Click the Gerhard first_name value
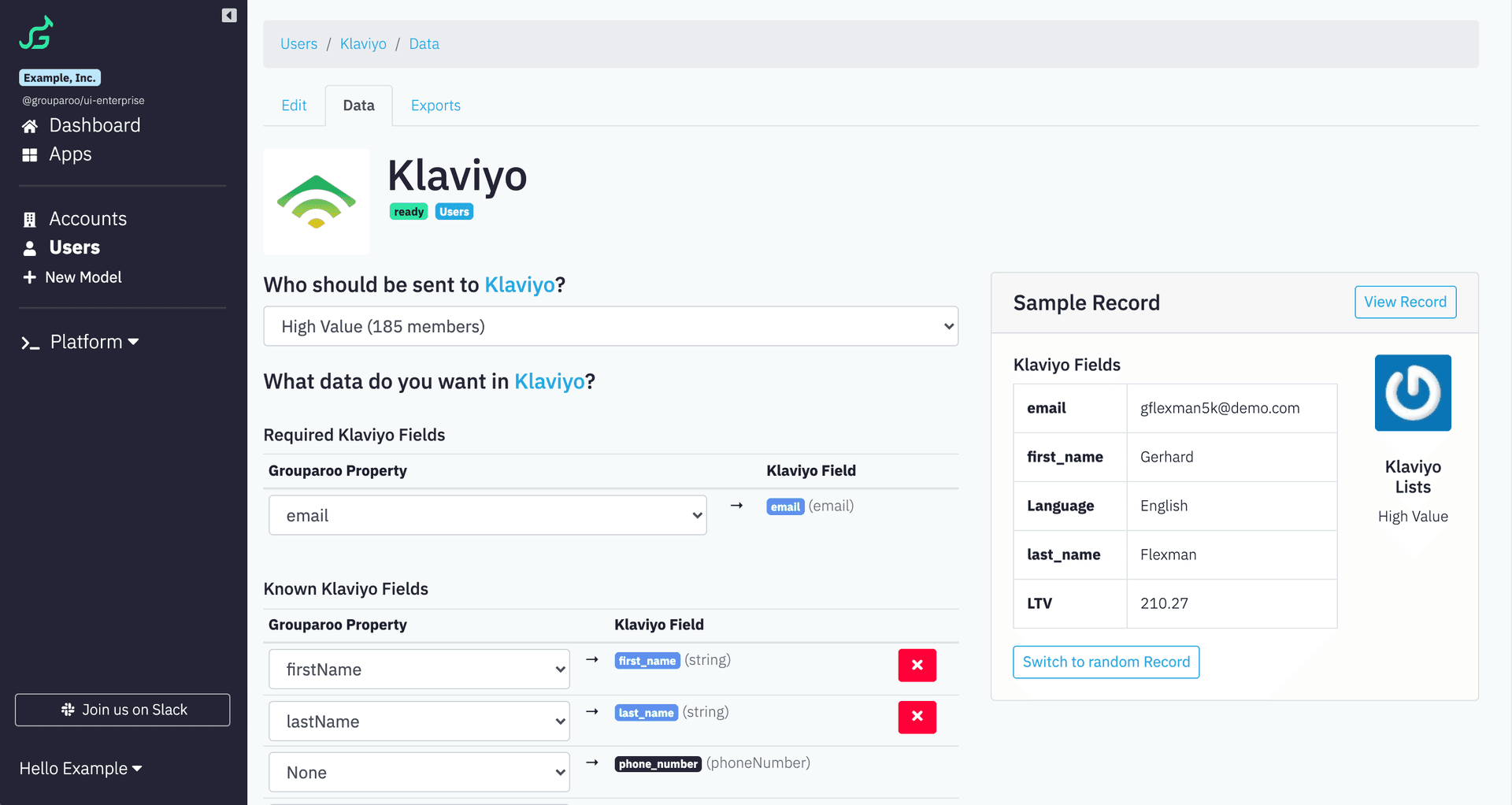The width and height of the screenshot is (1512, 805). 1166,457
